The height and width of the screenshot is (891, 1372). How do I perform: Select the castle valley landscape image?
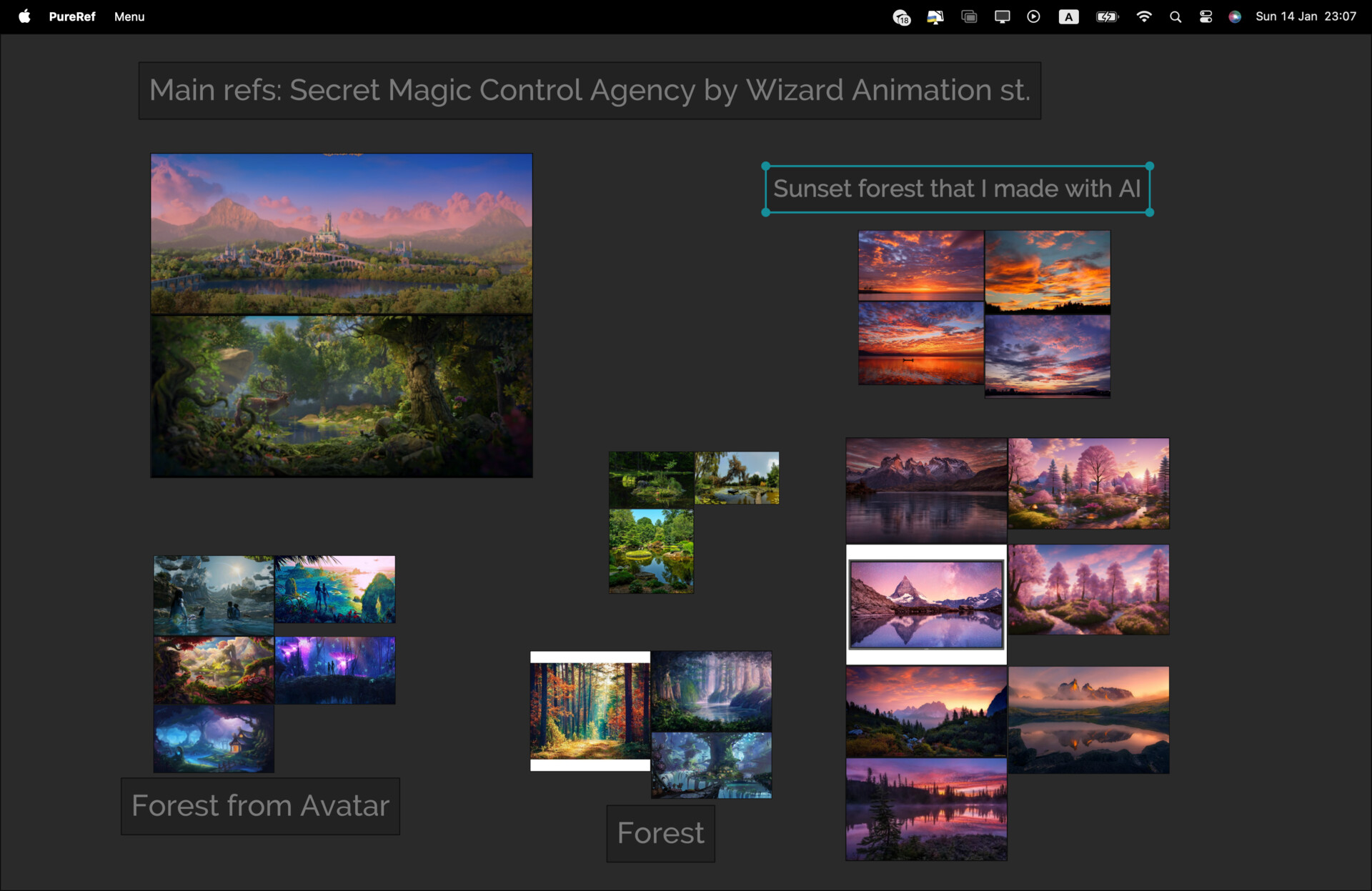[341, 234]
